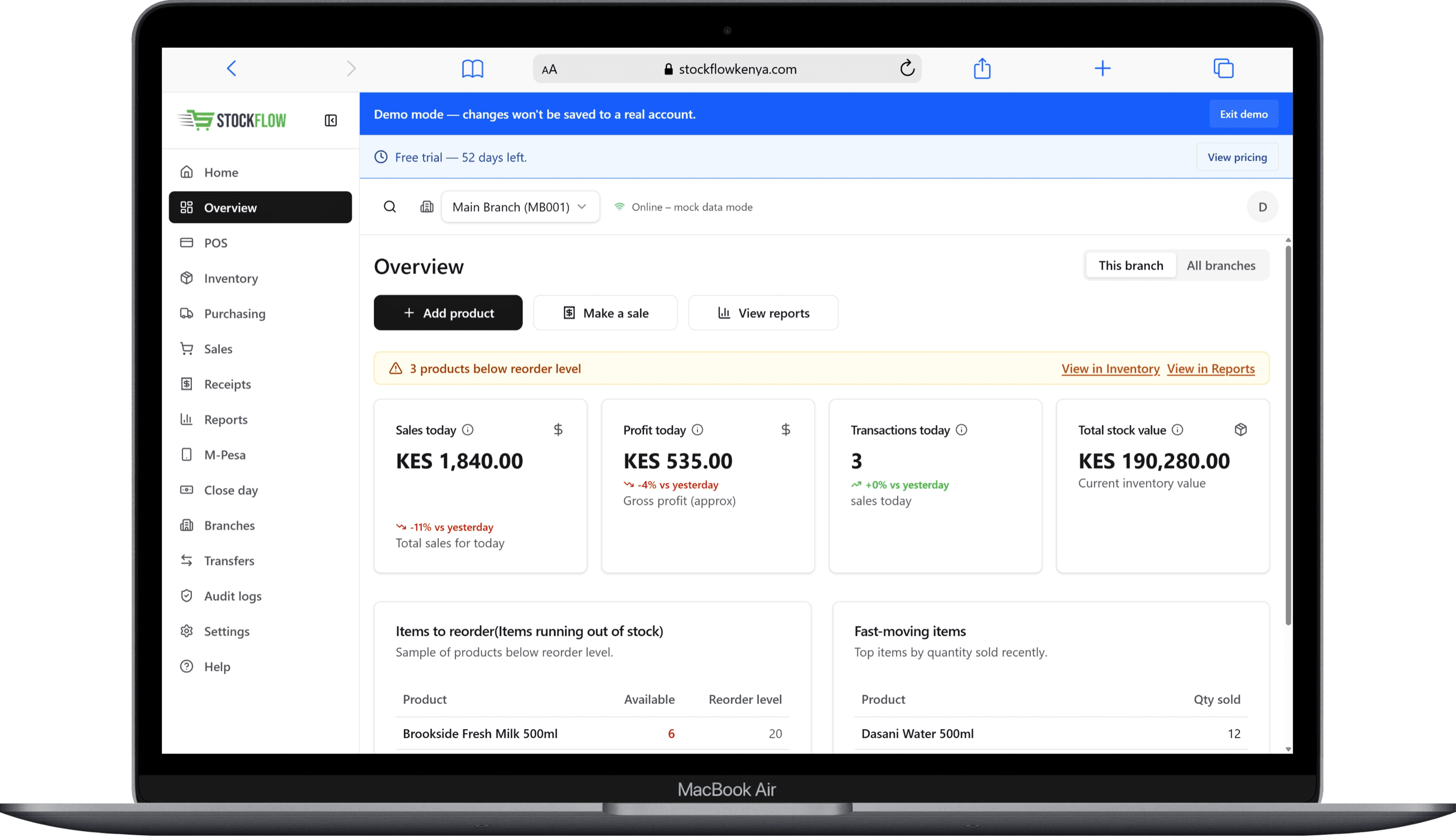Follow the View in Inventory link
The height and width of the screenshot is (836, 1456).
(1109, 368)
